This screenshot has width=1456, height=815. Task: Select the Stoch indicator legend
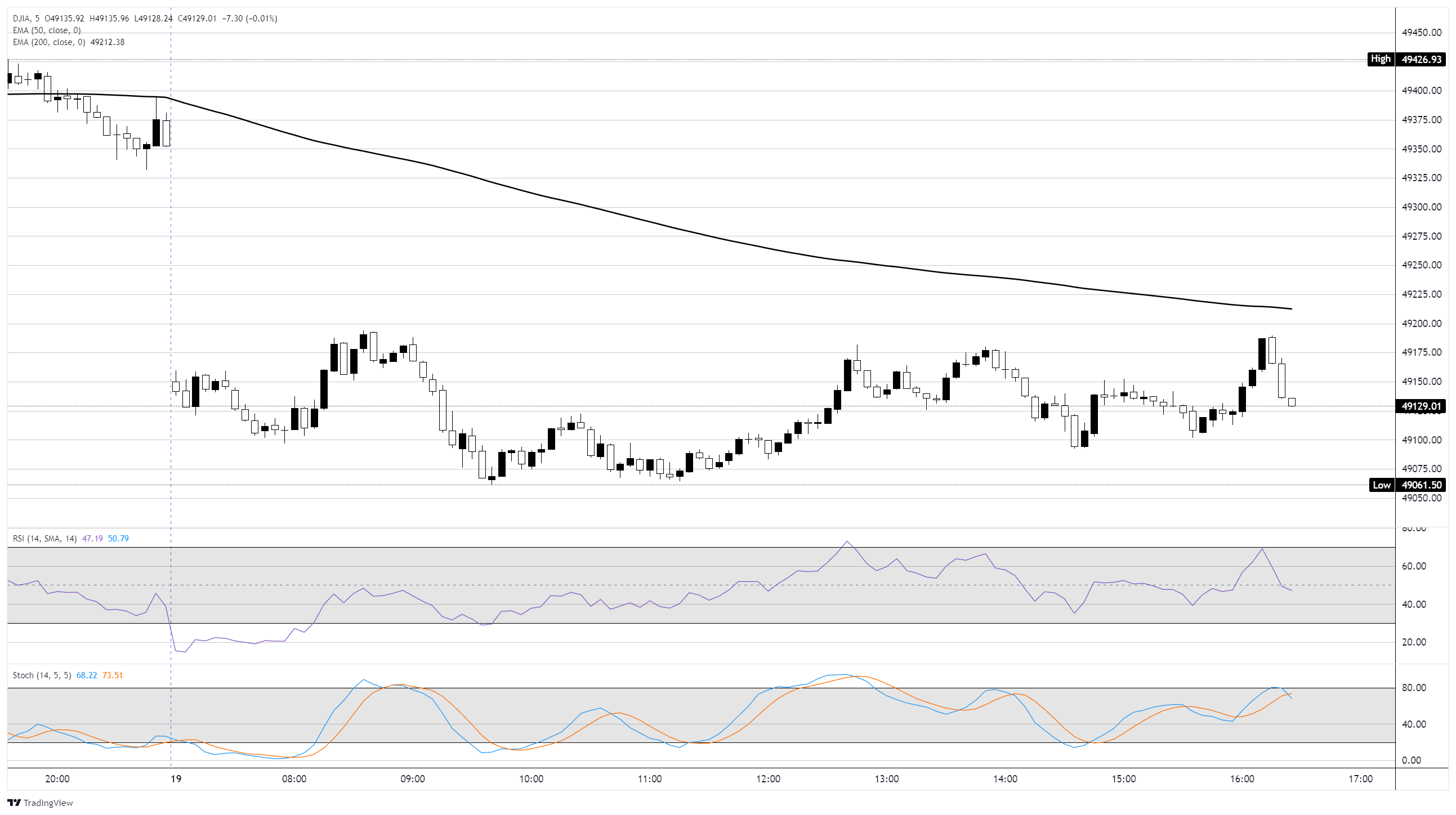click(x=42, y=675)
